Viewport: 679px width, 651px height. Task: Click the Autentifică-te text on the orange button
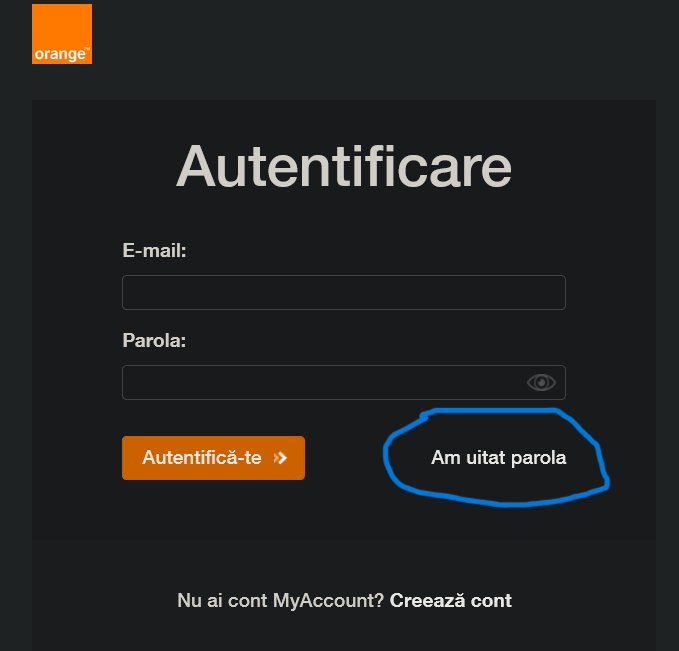click(202, 458)
